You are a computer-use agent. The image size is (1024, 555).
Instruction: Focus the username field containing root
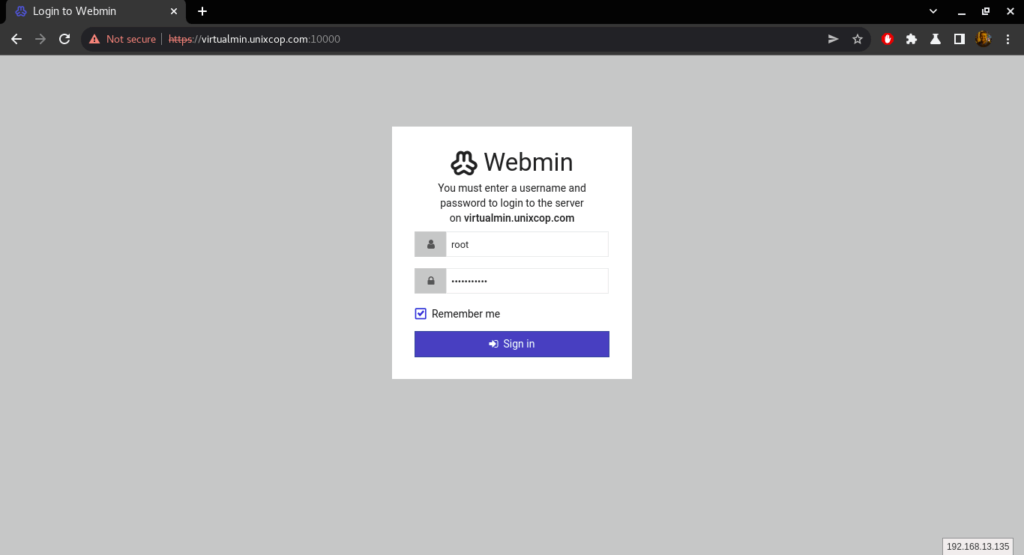pos(527,244)
